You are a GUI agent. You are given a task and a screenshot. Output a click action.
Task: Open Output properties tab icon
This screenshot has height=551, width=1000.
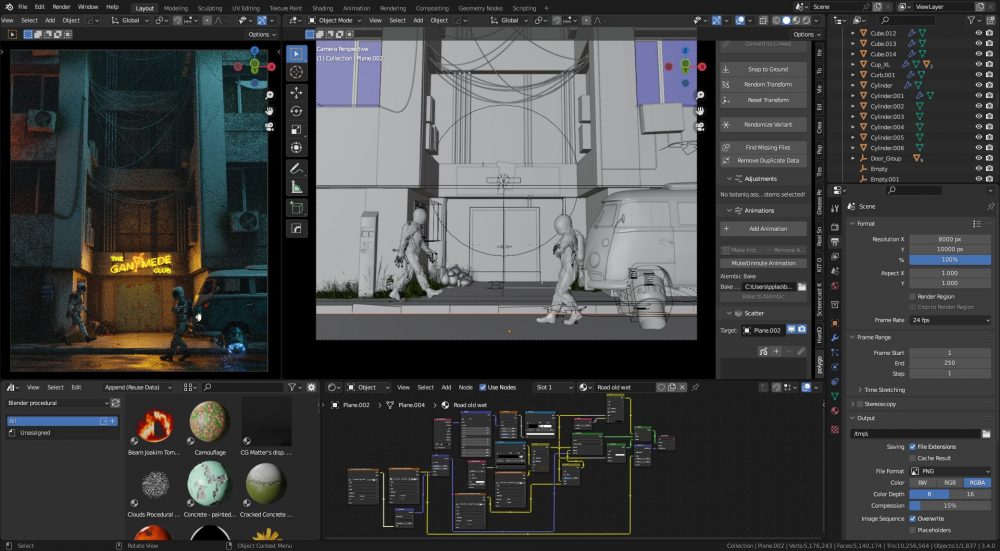(x=835, y=242)
